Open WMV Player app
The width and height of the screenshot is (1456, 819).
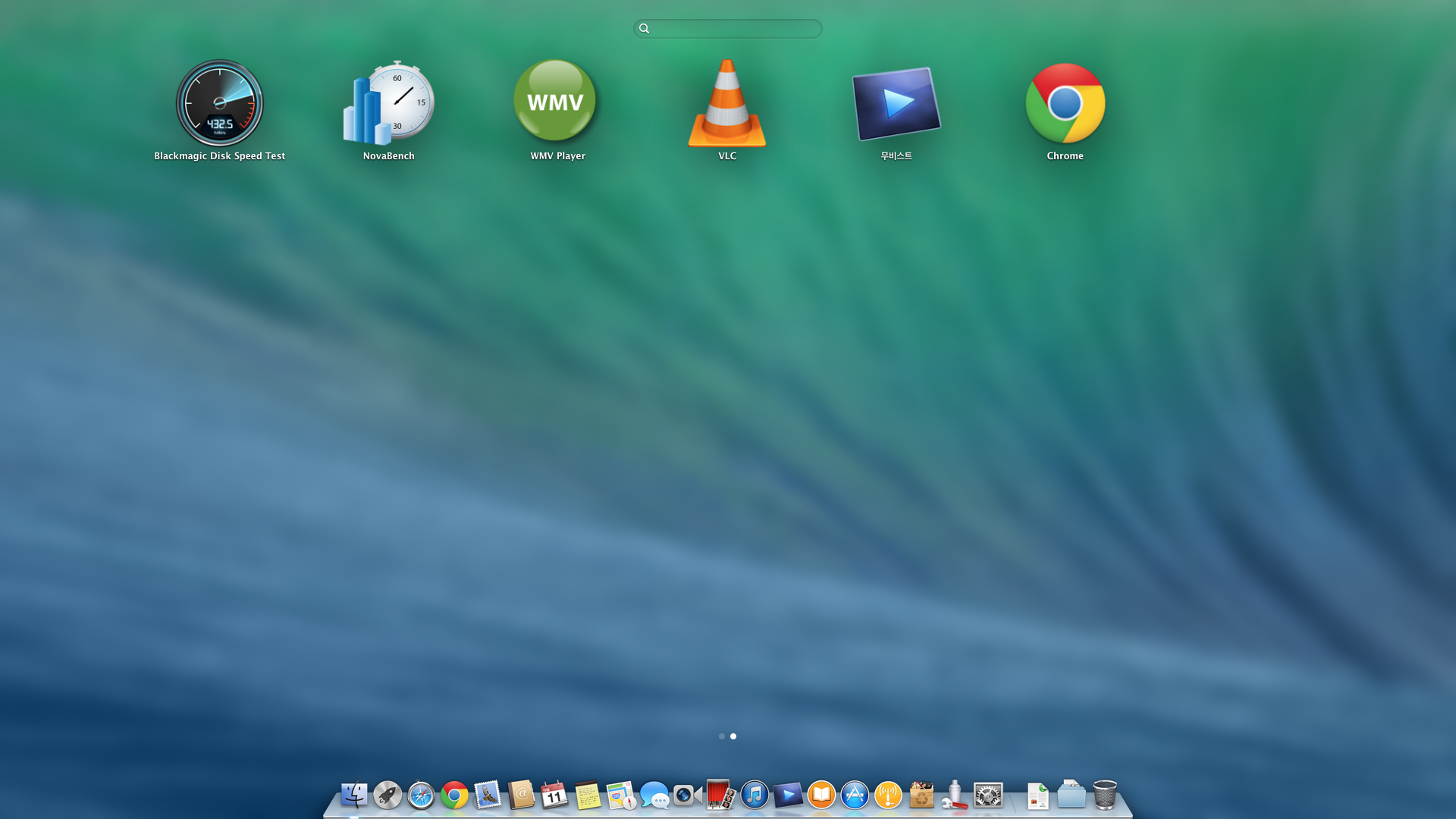click(x=557, y=102)
